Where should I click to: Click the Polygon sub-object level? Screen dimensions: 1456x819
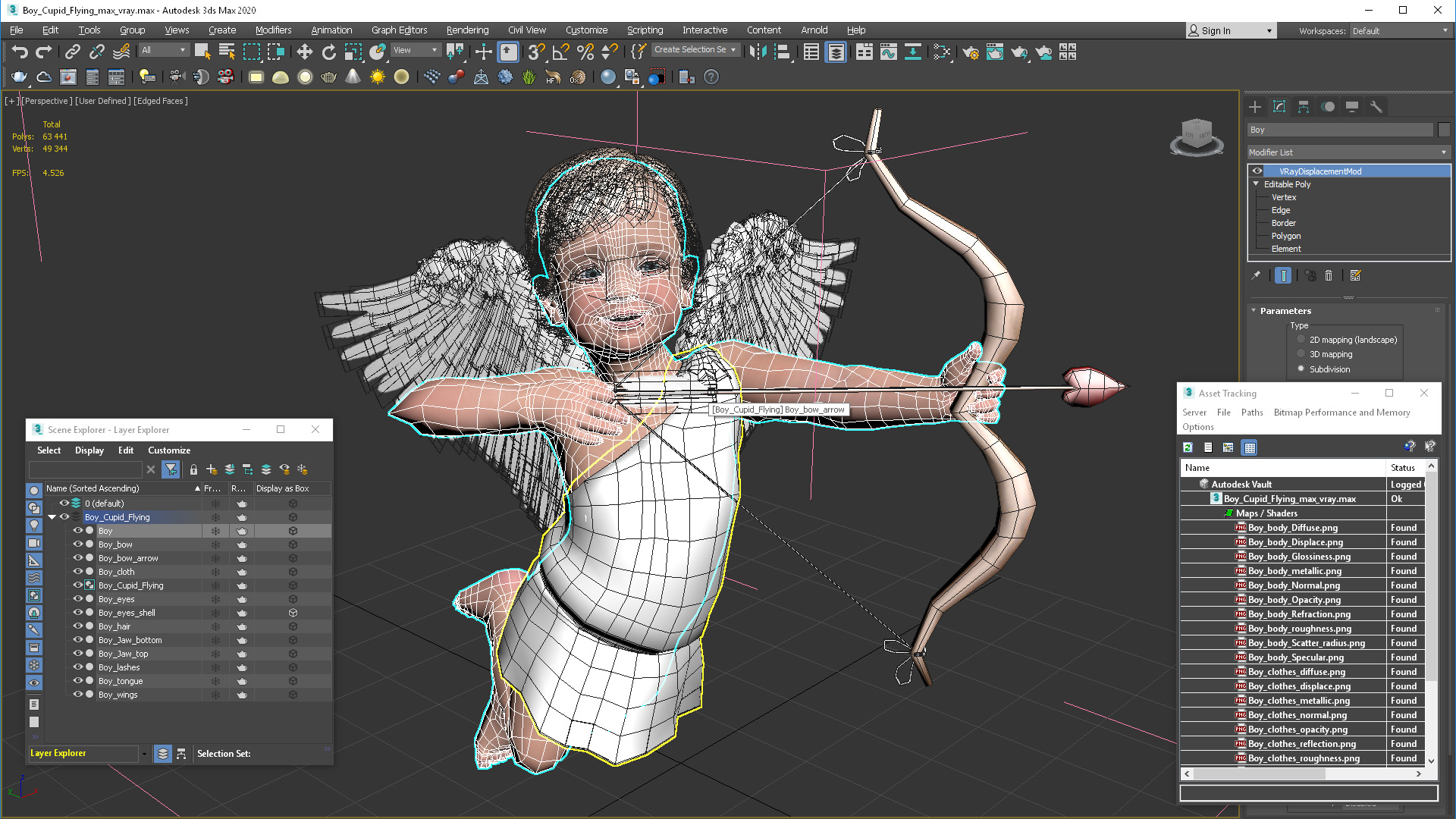click(x=1286, y=236)
